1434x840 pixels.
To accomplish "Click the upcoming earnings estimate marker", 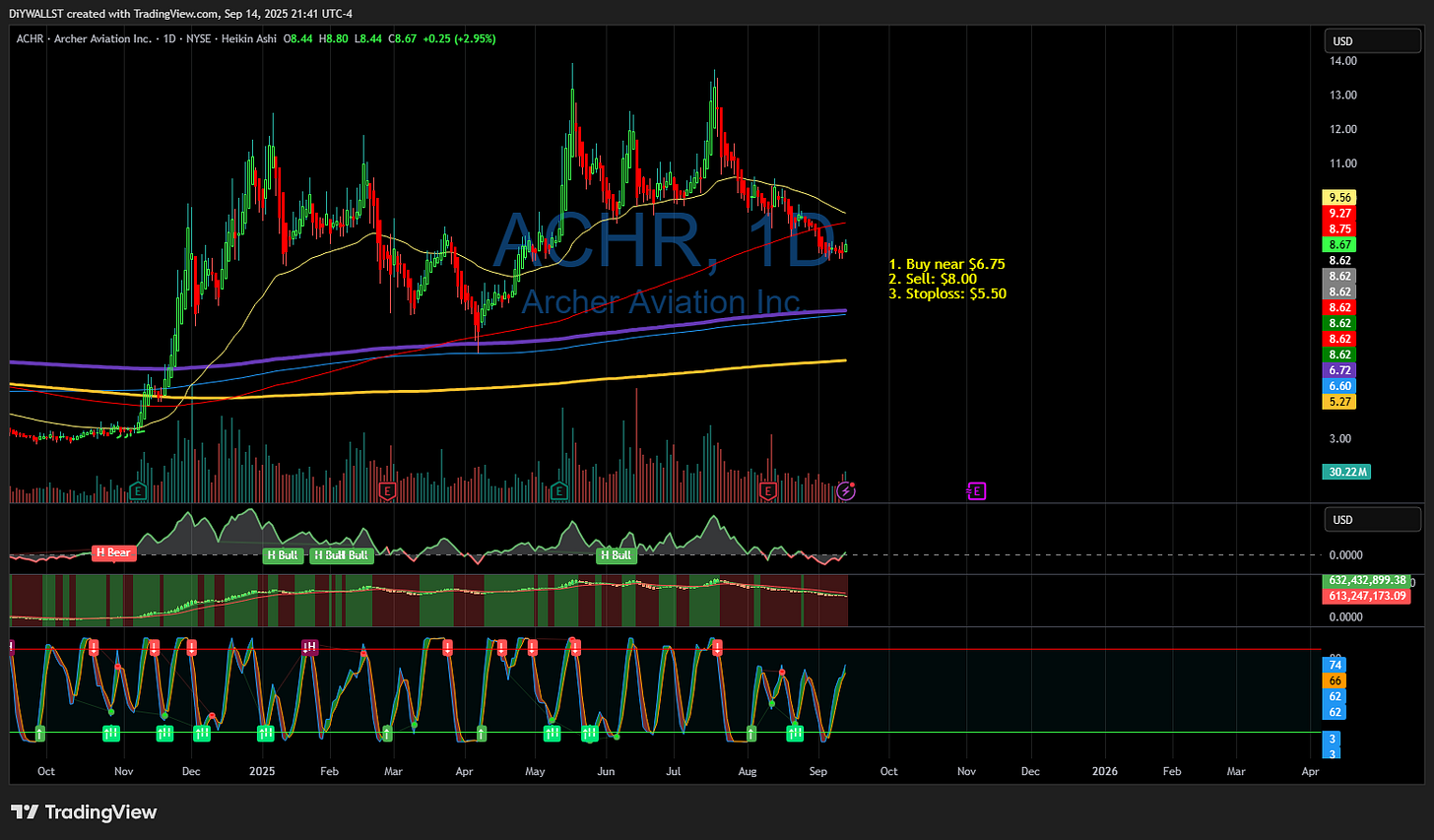I will 977,490.
